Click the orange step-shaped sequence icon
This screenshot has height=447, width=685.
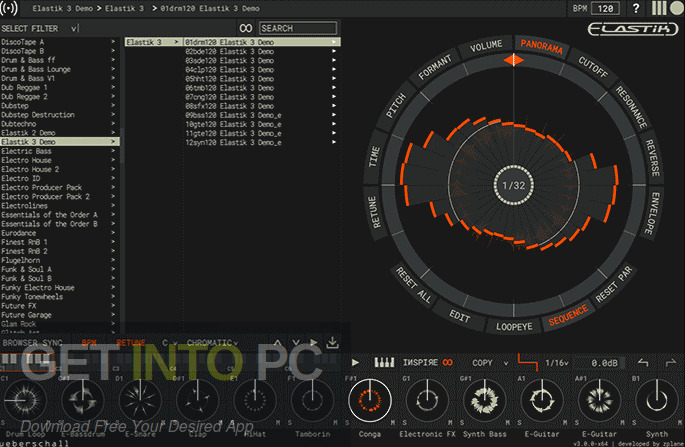coord(528,362)
